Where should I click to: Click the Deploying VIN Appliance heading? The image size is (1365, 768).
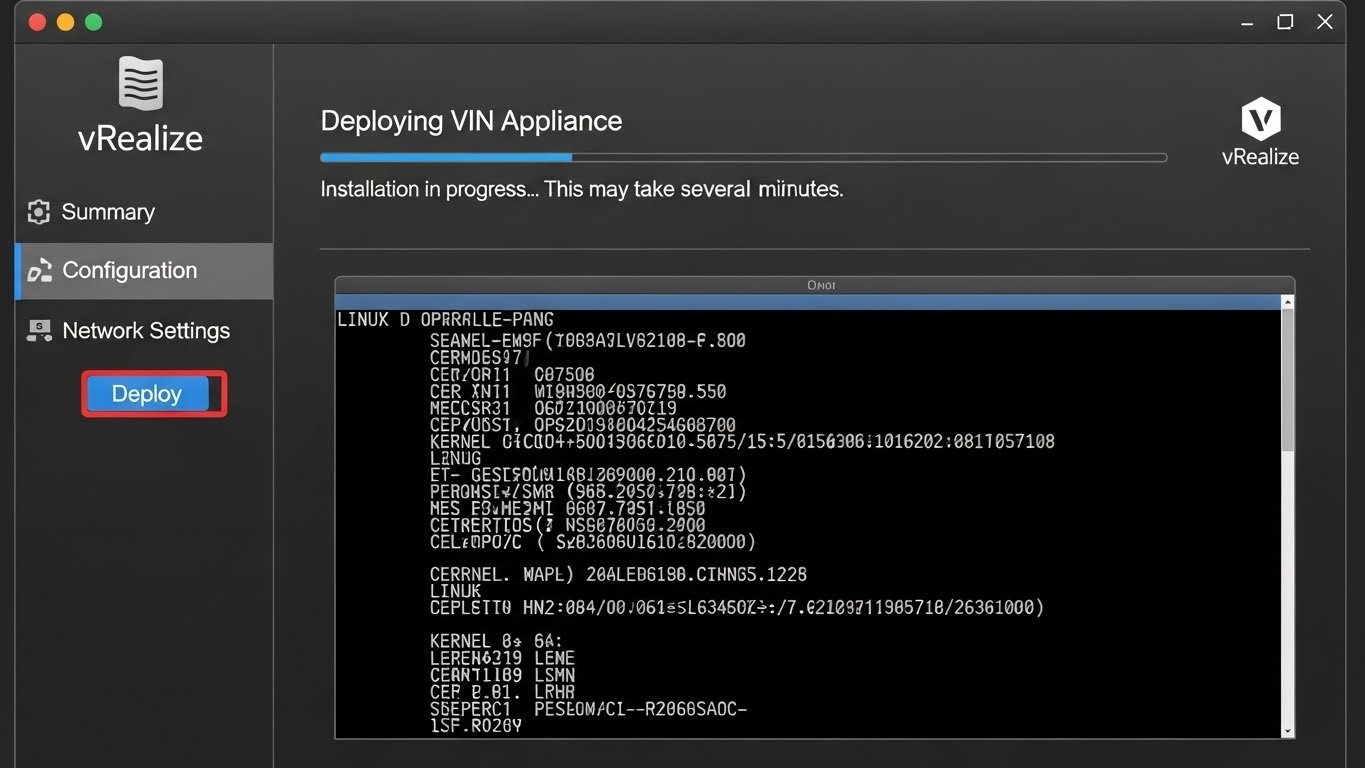pos(471,120)
